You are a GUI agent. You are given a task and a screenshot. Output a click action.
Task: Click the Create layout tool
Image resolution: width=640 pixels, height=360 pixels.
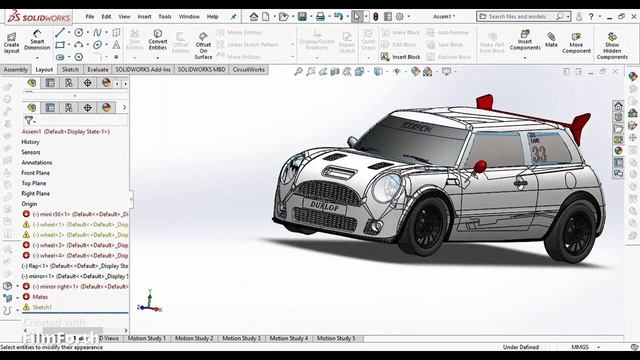click(x=11, y=42)
